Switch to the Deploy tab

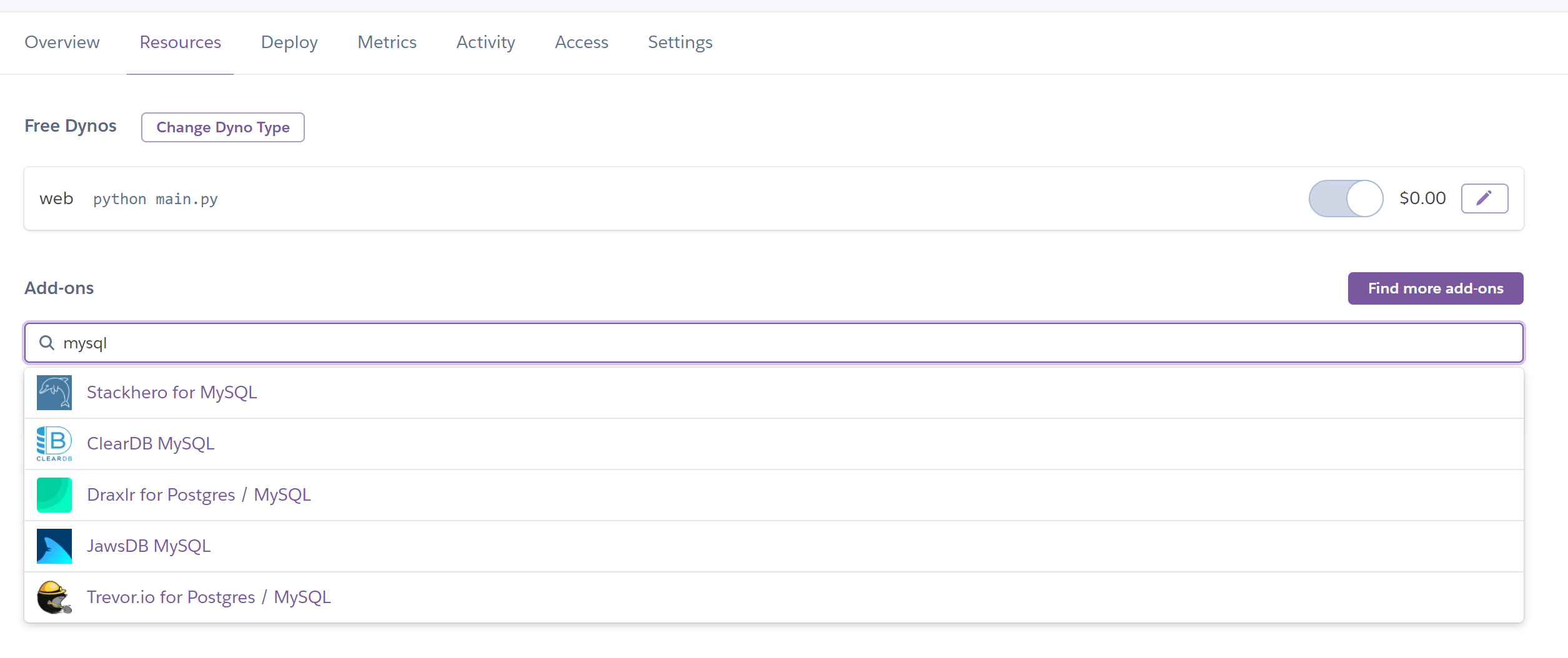coord(289,42)
